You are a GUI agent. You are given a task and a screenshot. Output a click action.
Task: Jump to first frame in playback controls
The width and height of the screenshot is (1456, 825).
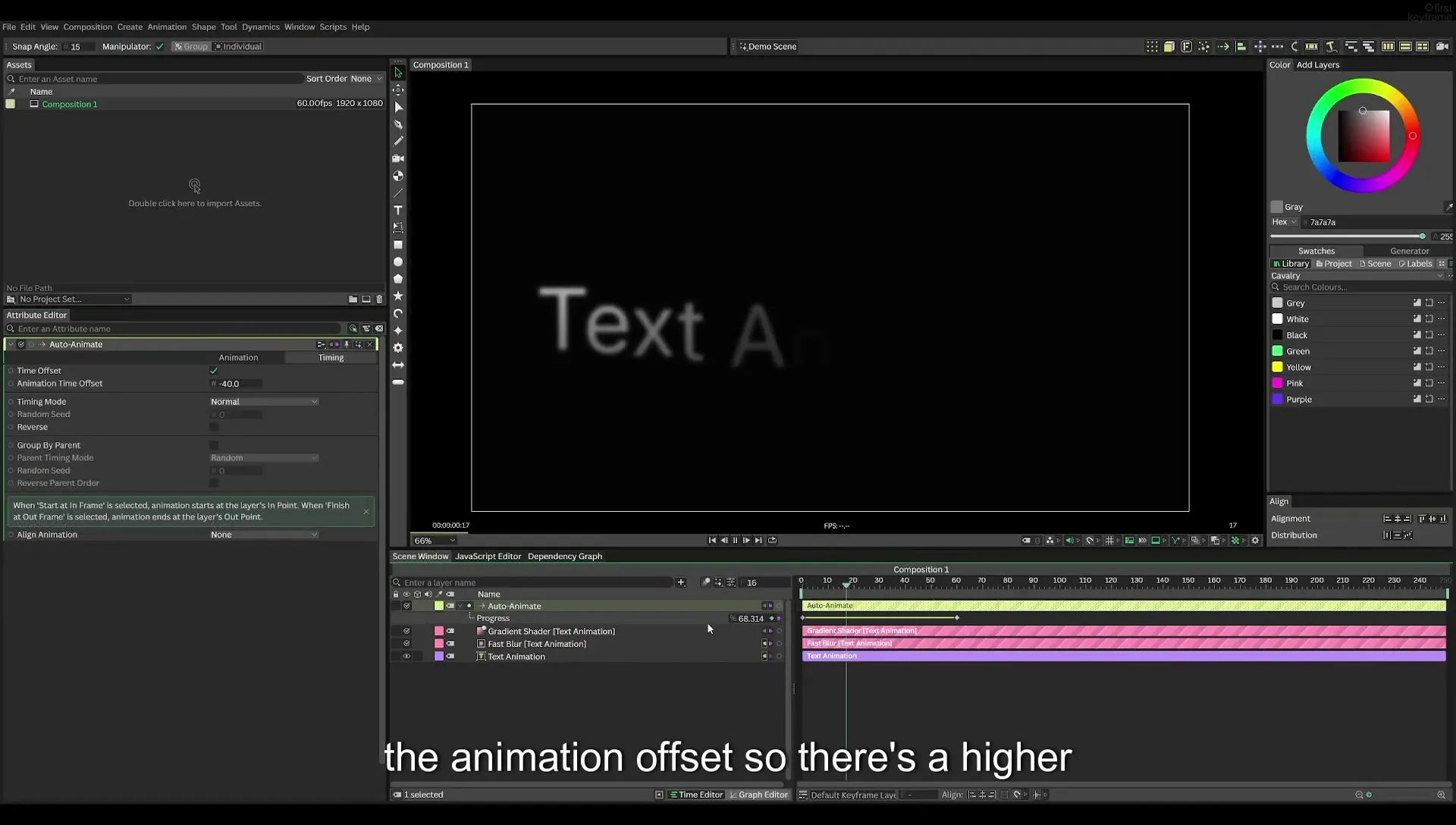[712, 541]
